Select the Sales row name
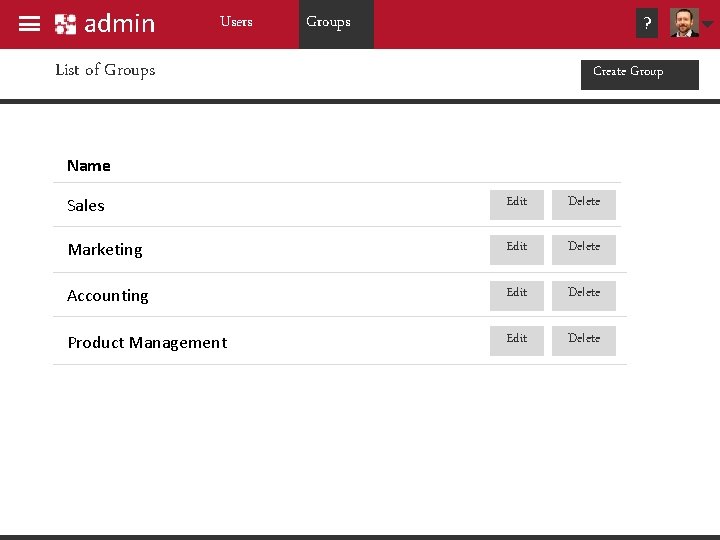Viewport: 720px width, 540px height. coord(86,205)
